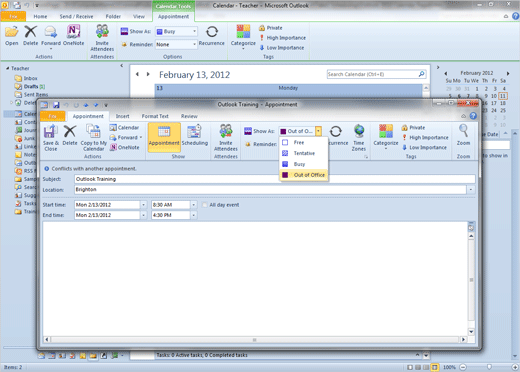Open the Folder tab in main Outlook

click(x=113, y=17)
